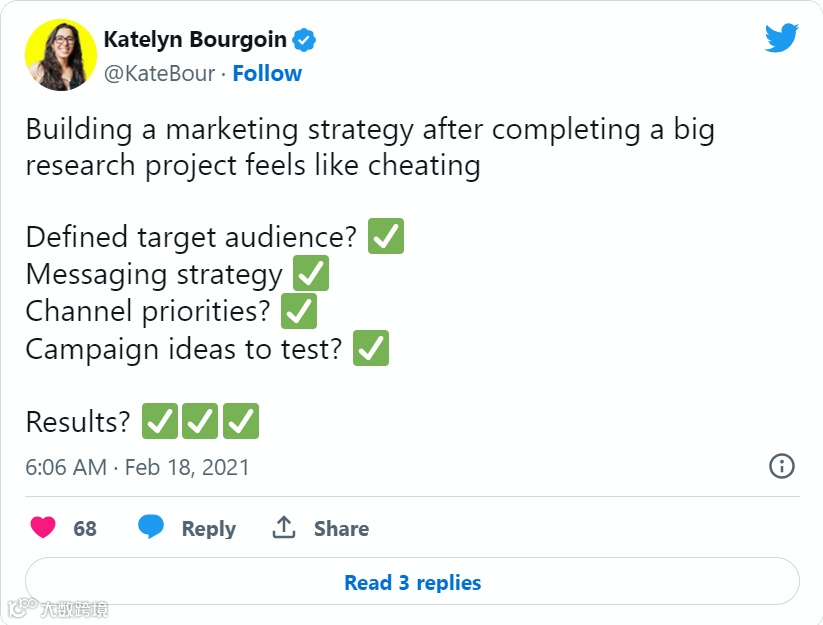Open the tweet info circle icon
This screenshot has width=823, height=625.
(781, 466)
